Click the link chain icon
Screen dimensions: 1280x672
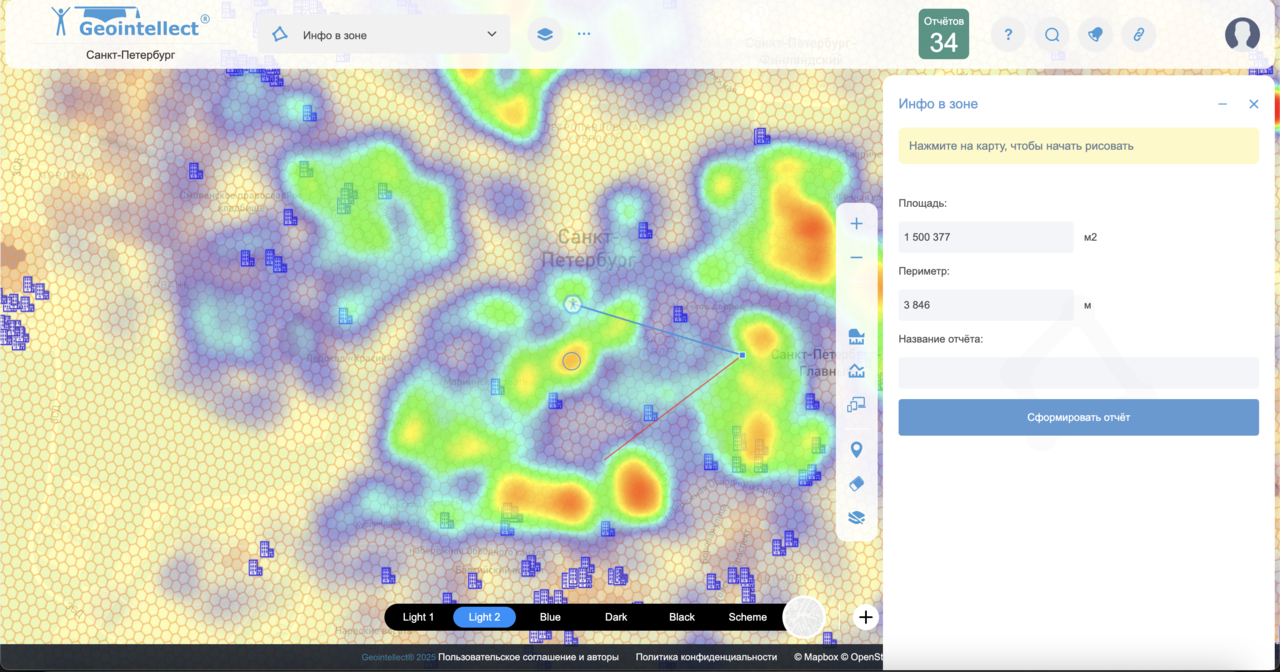pyautogui.click(x=1138, y=35)
